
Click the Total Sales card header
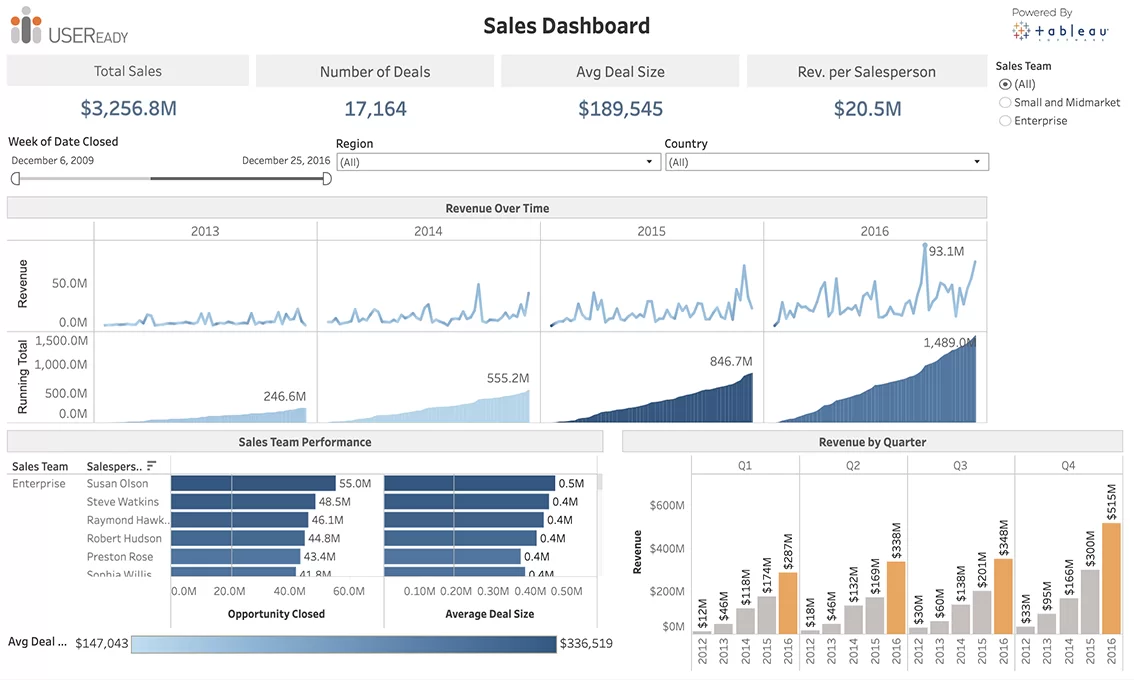coord(128,71)
